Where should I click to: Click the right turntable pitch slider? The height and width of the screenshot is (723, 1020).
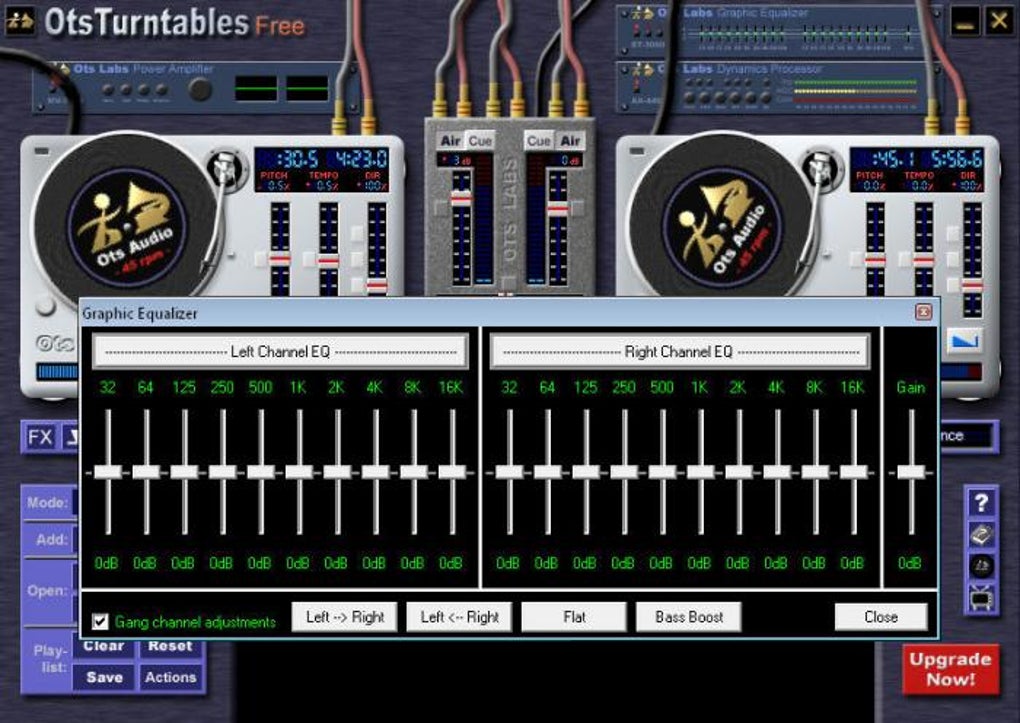coord(875,260)
